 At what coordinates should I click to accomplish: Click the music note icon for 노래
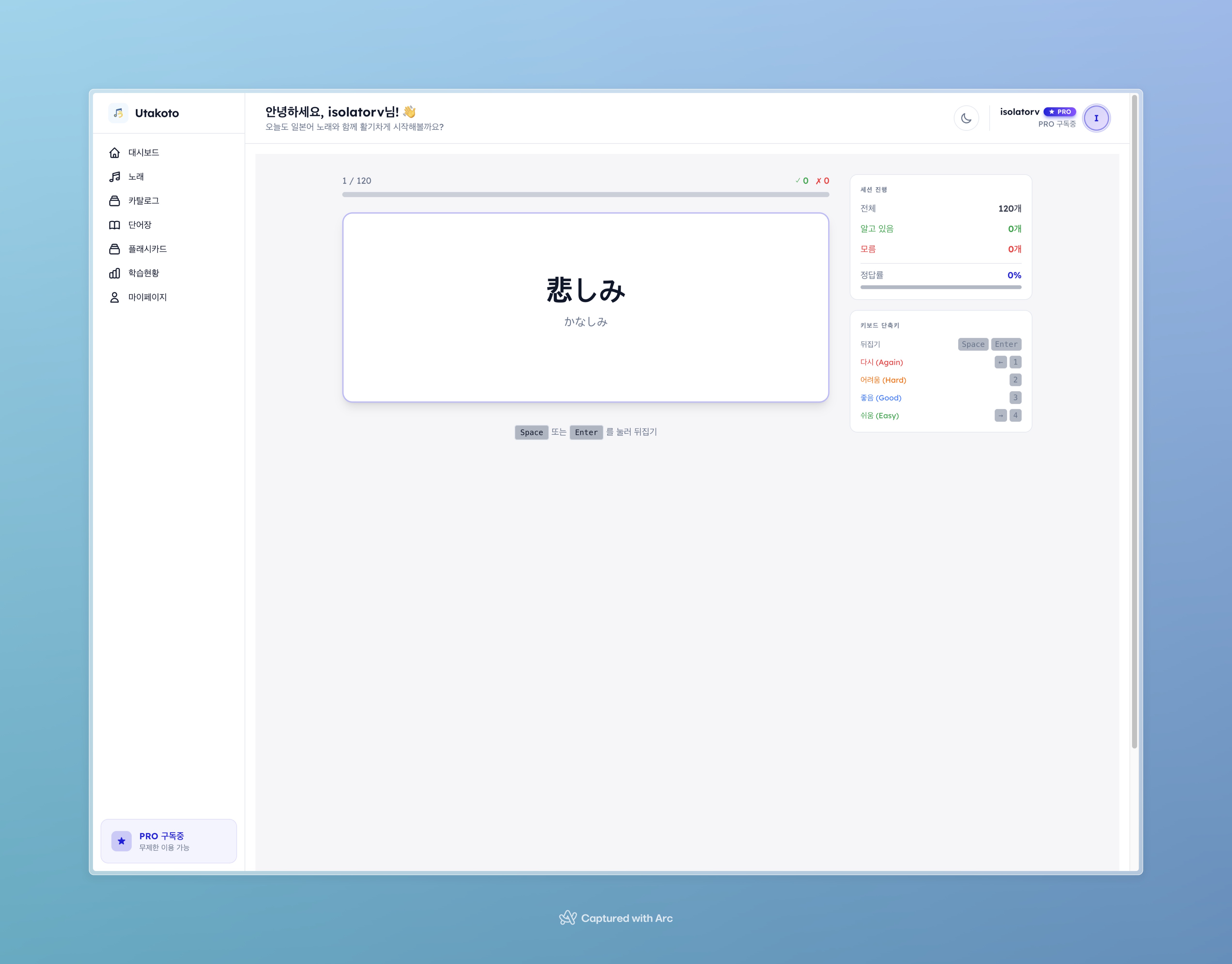(x=115, y=177)
